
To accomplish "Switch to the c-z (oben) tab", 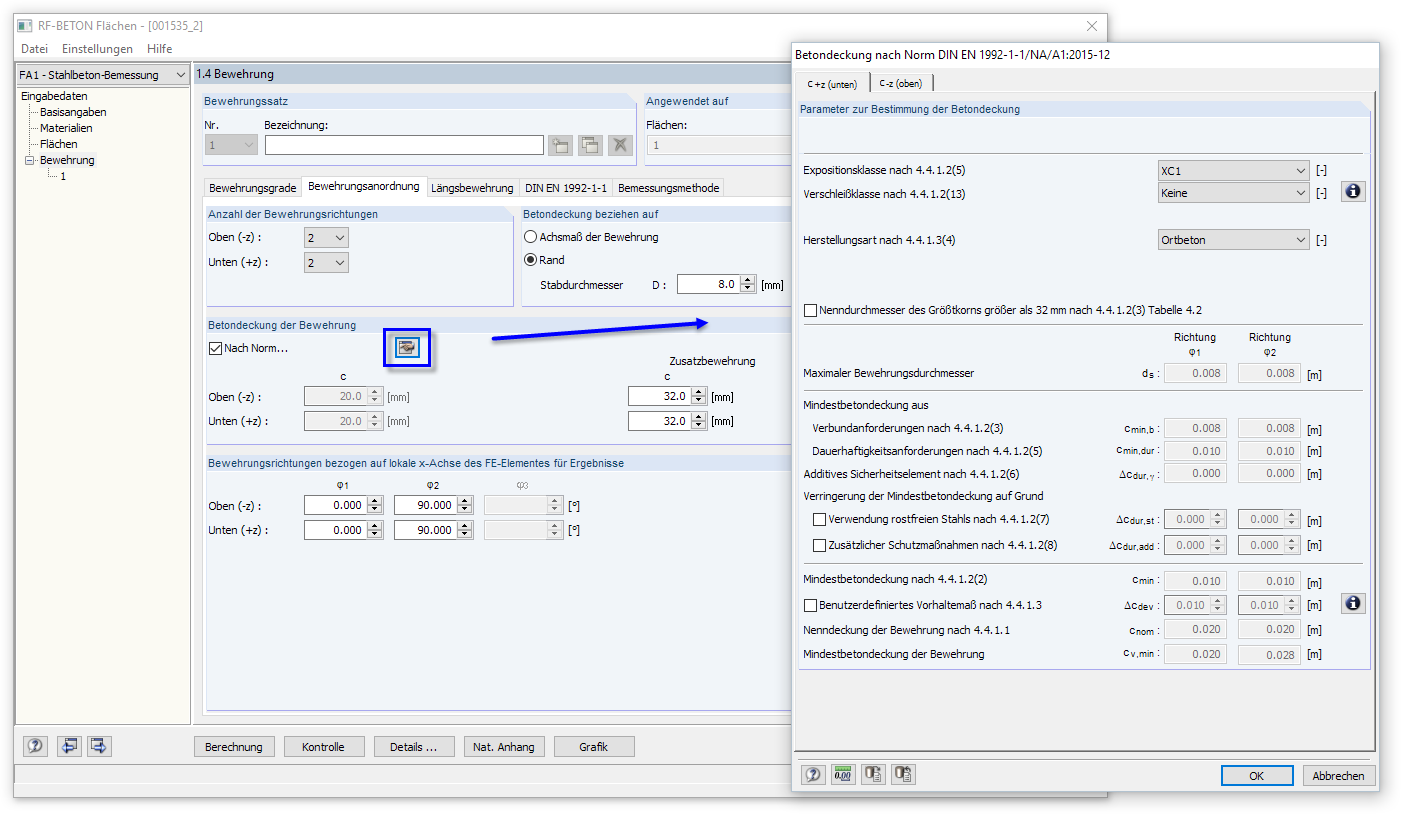I will pos(901,84).
